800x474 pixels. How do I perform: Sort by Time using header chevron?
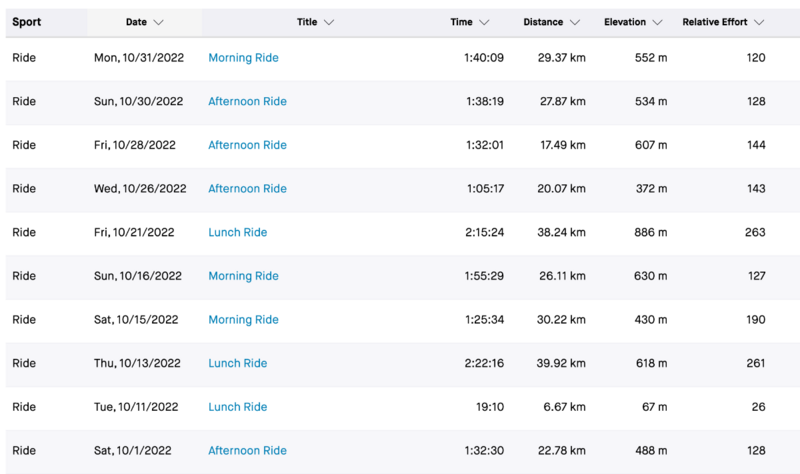484,22
